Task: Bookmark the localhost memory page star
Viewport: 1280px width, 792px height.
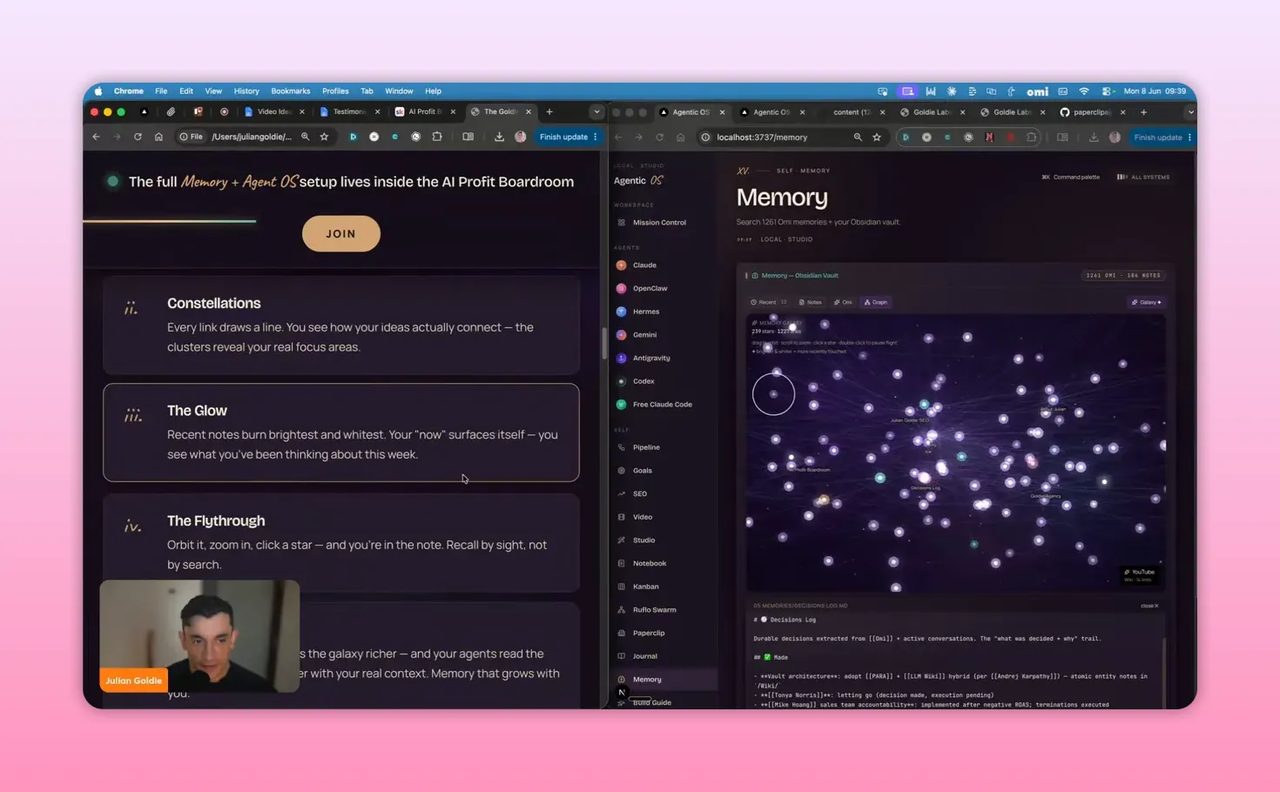Action: click(x=877, y=137)
